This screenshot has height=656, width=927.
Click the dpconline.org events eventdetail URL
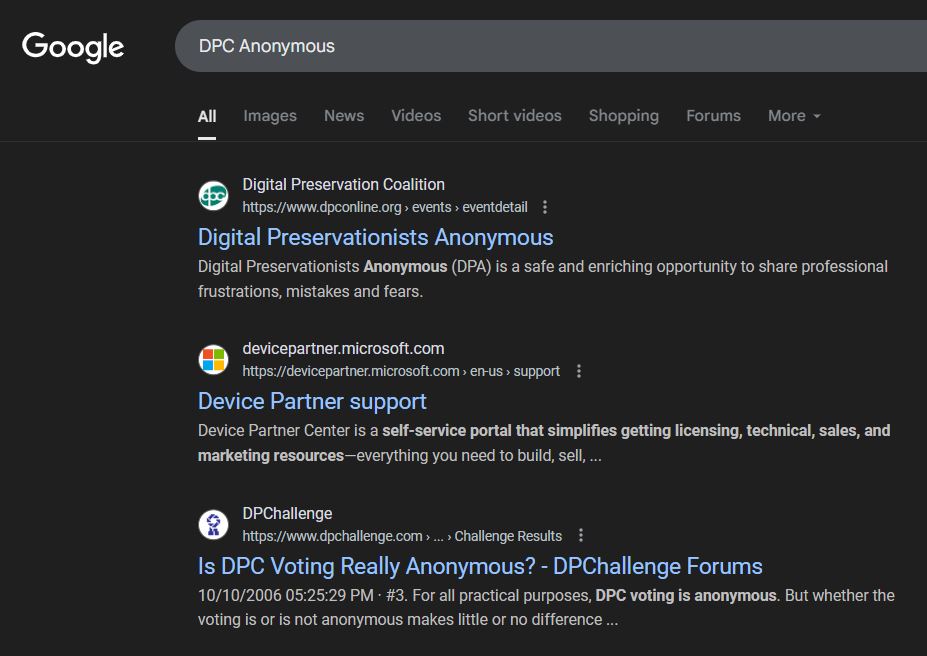(385, 207)
